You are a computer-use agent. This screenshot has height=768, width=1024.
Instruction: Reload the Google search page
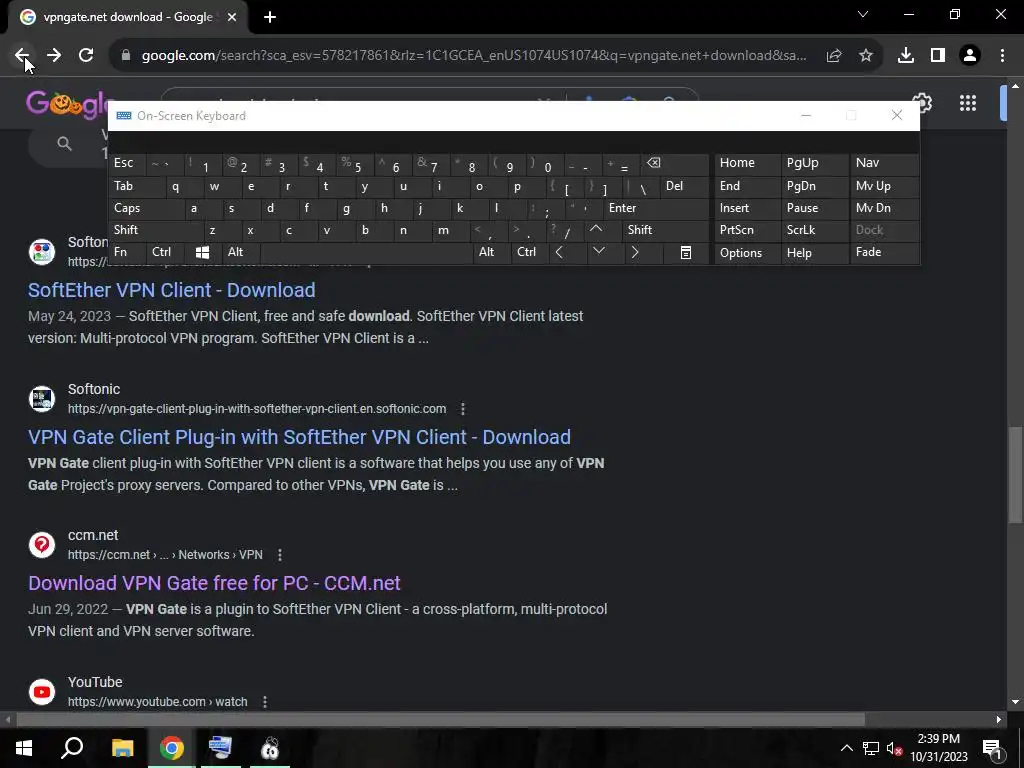86,56
